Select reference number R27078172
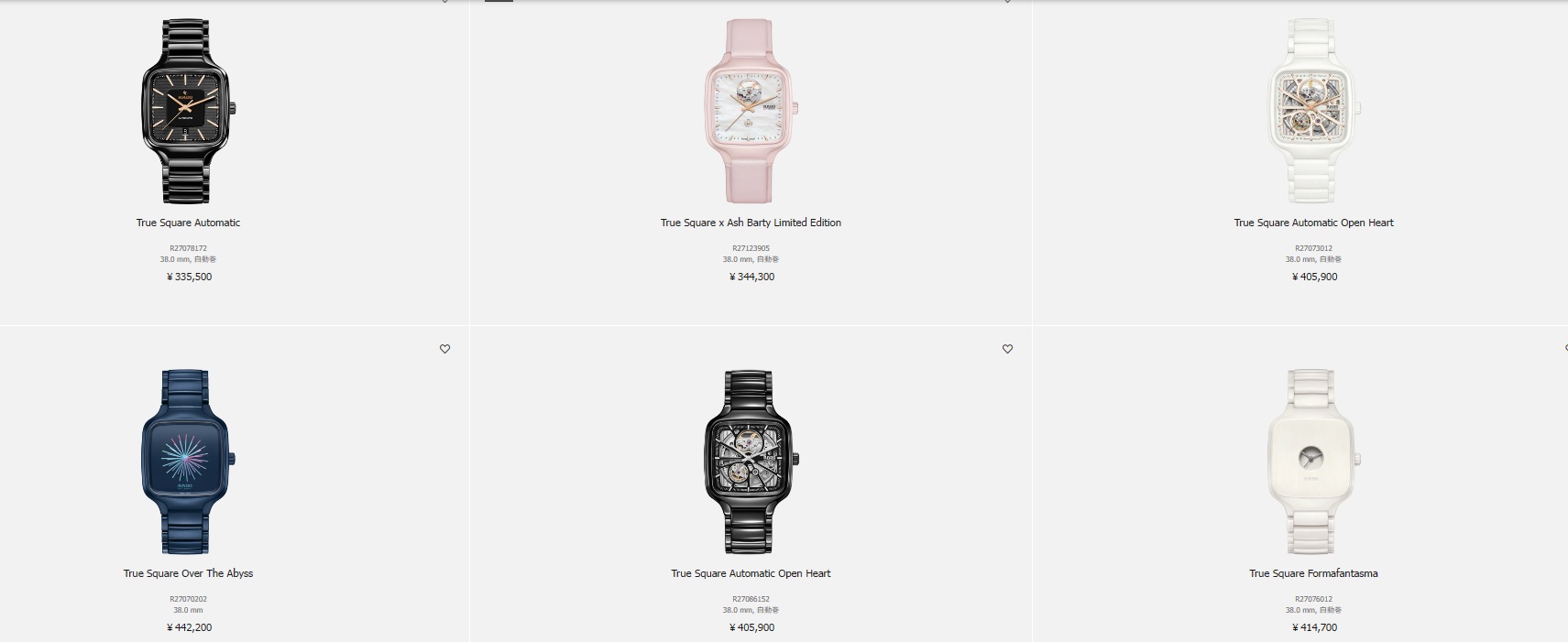The image size is (1568, 642). pyautogui.click(x=189, y=248)
